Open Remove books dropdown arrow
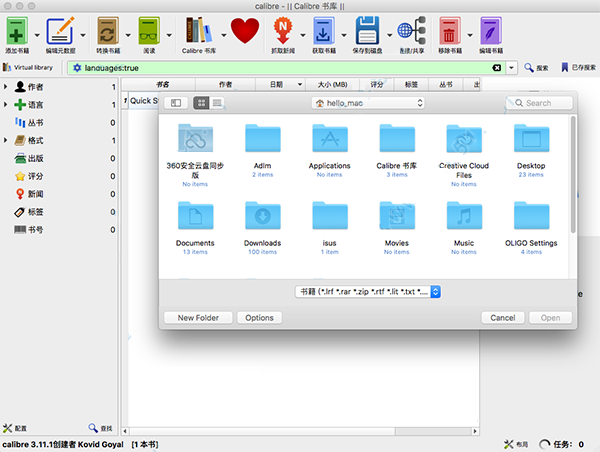 [470, 35]
